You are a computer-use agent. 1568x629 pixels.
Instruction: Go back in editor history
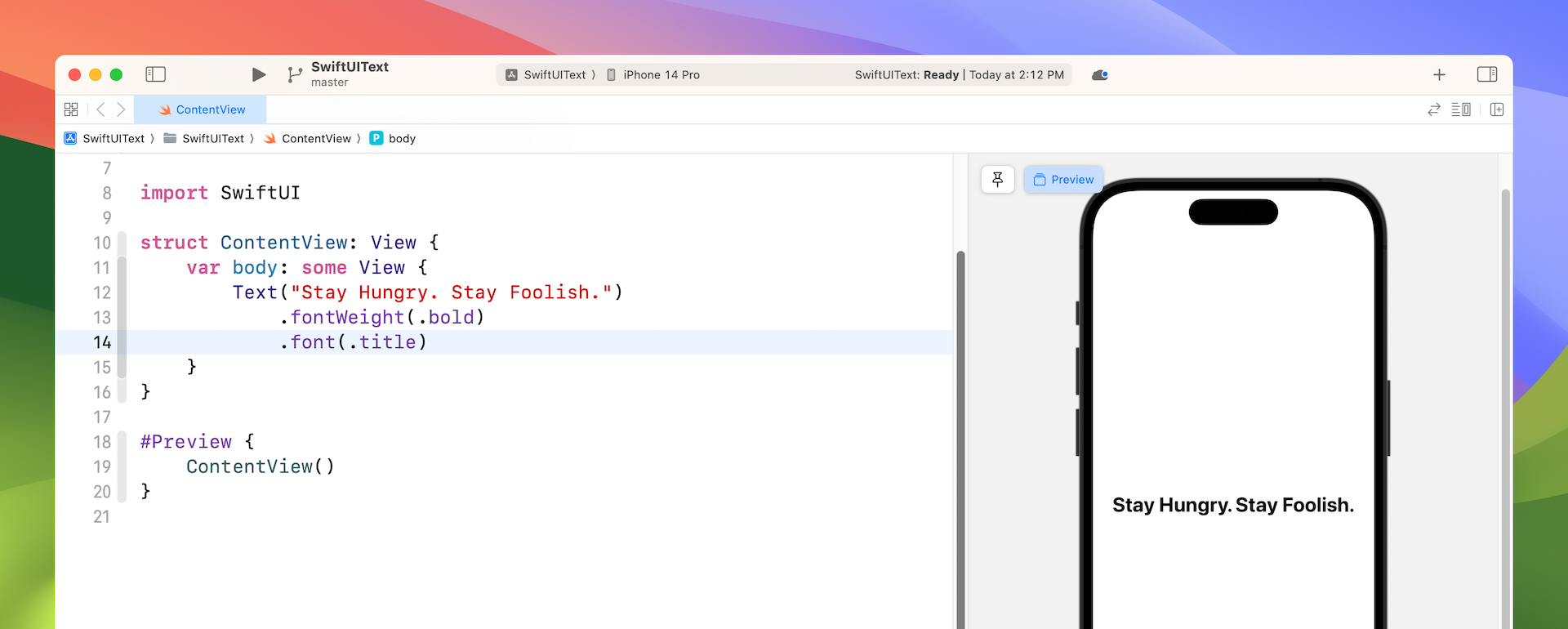100,109
